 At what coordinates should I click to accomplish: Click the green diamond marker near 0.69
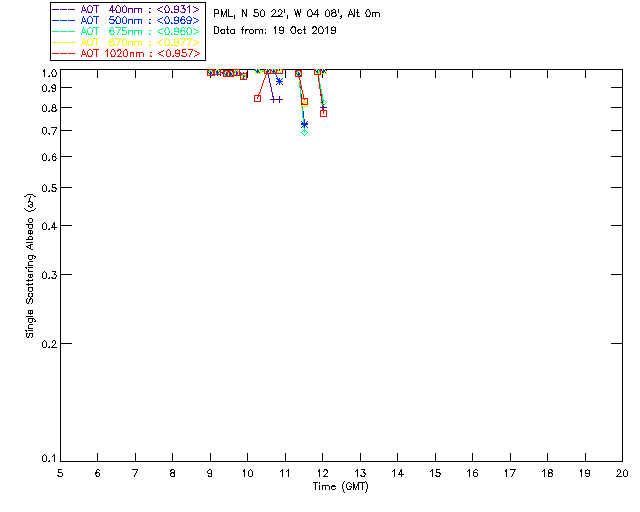point(304,132)
